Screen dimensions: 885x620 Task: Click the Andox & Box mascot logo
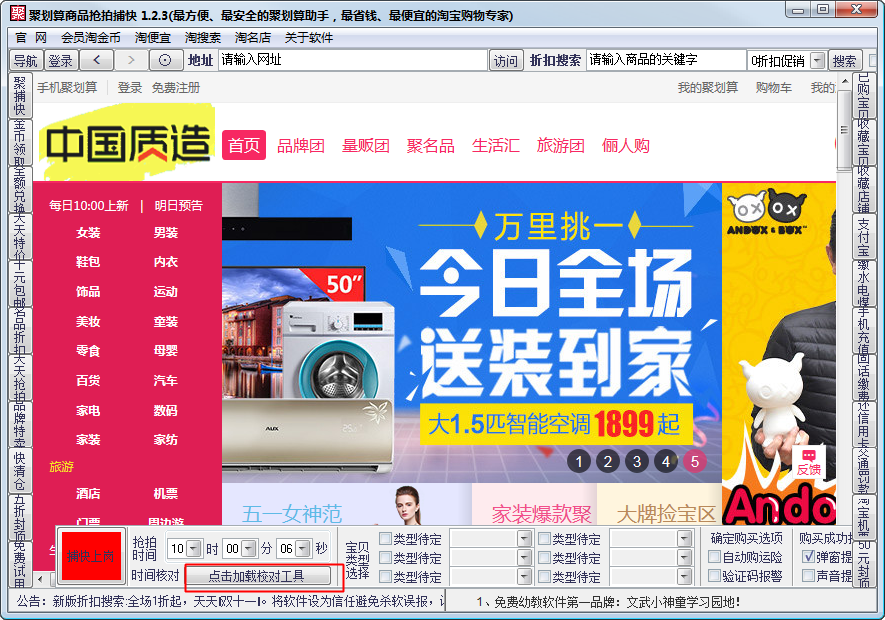coord(766,213)
